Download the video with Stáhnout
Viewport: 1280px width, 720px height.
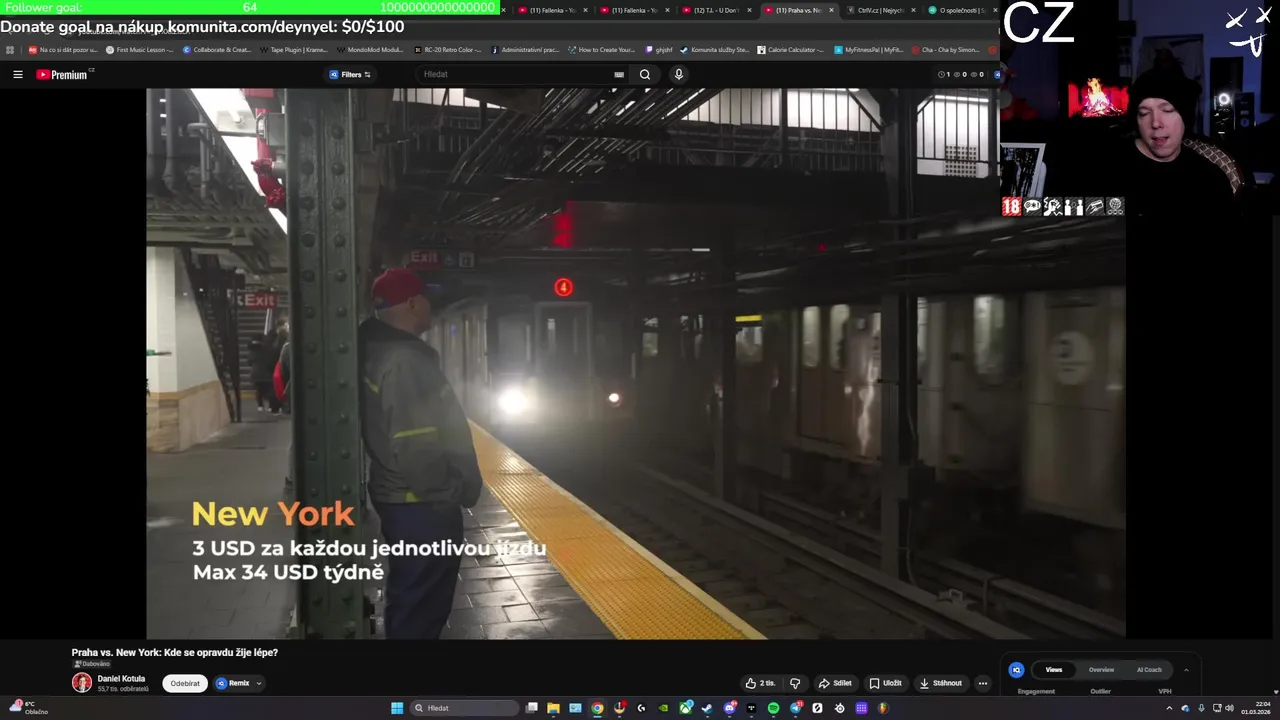pos(940,683)
